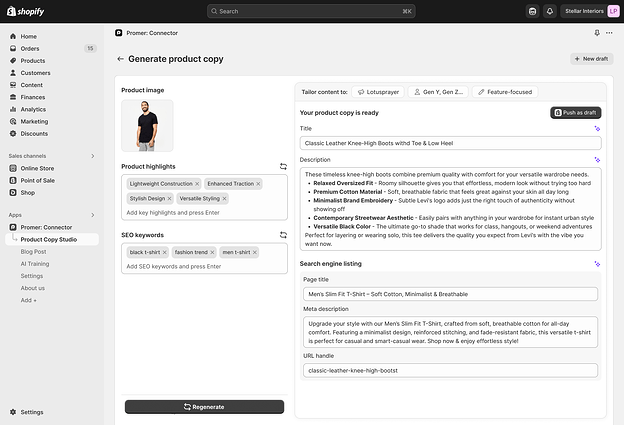Open Blog Post in the sidebar

(33, 251)
